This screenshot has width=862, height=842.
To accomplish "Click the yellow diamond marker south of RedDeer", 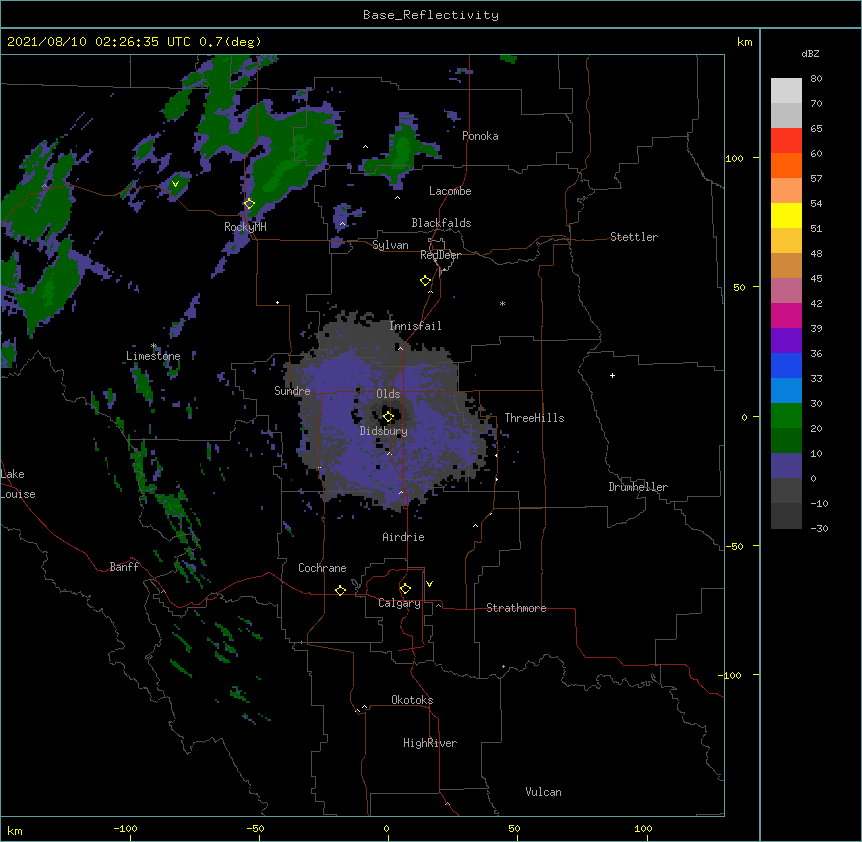I will click(426, 281).
